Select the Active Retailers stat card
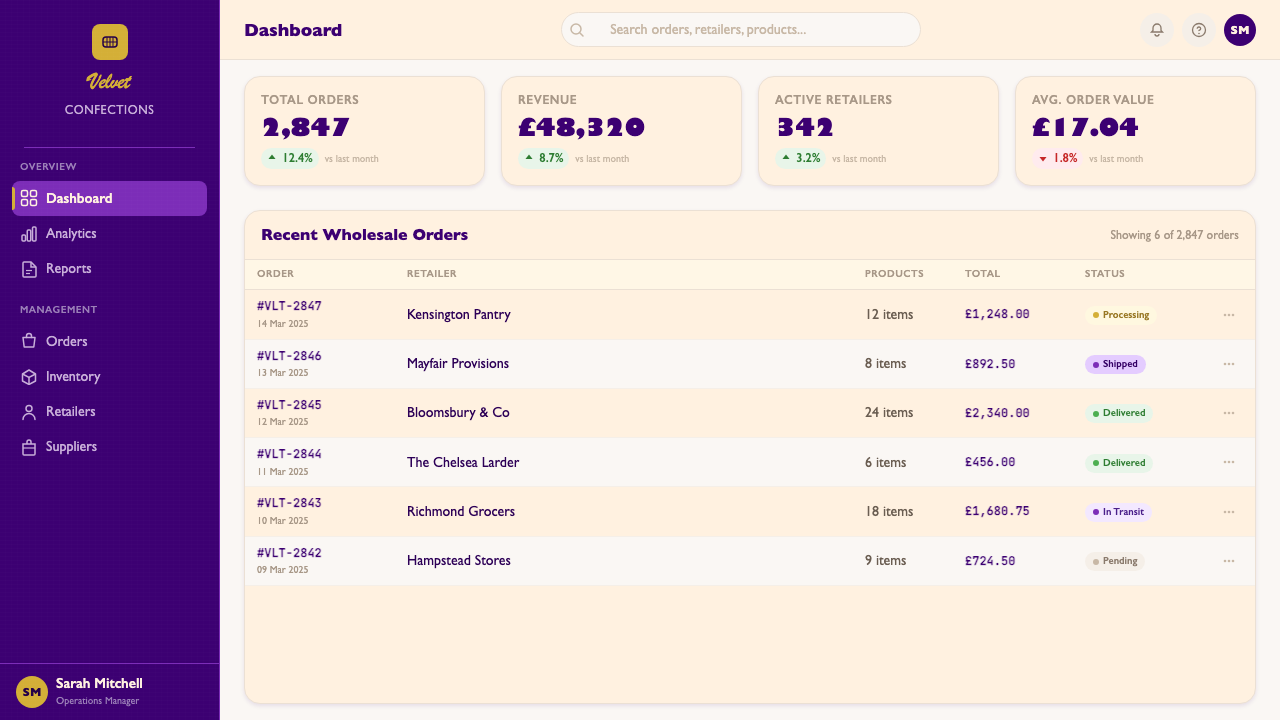1280x720 pixels. [x=878, y=131]
